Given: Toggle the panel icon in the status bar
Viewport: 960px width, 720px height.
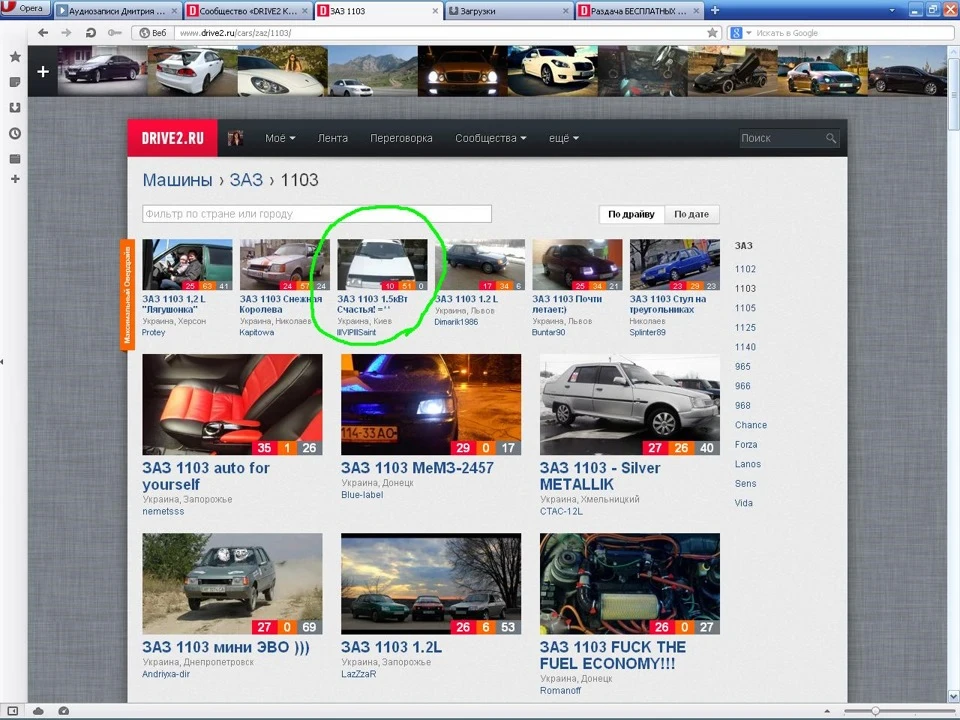Looking at the screenshot, I should point(12,711).
